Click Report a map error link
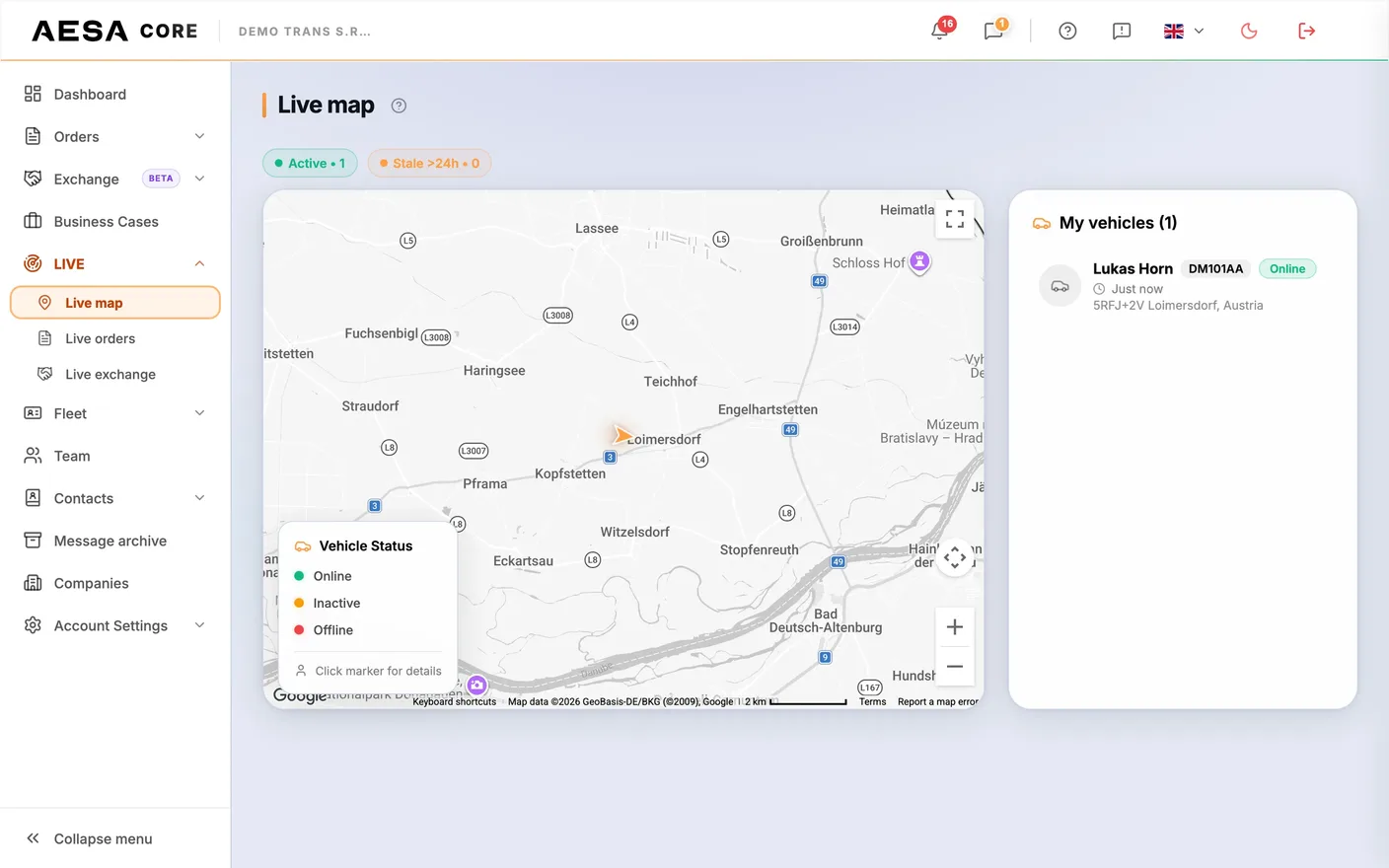 [937, 702]
